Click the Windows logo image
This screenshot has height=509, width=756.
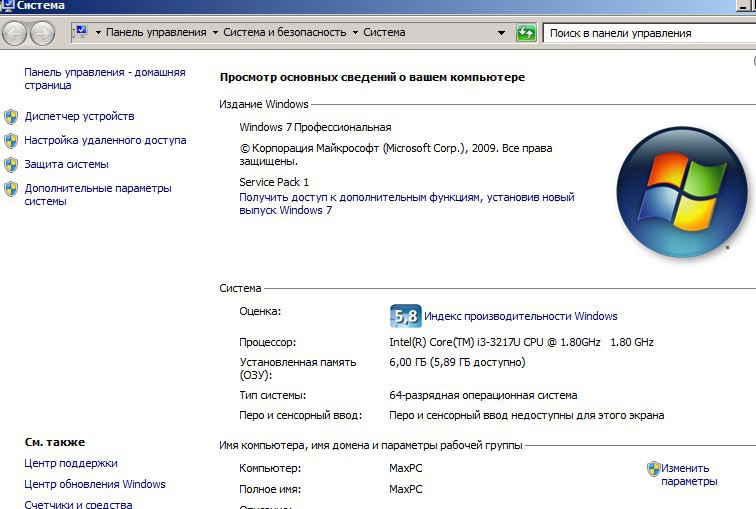pos(682,192)
